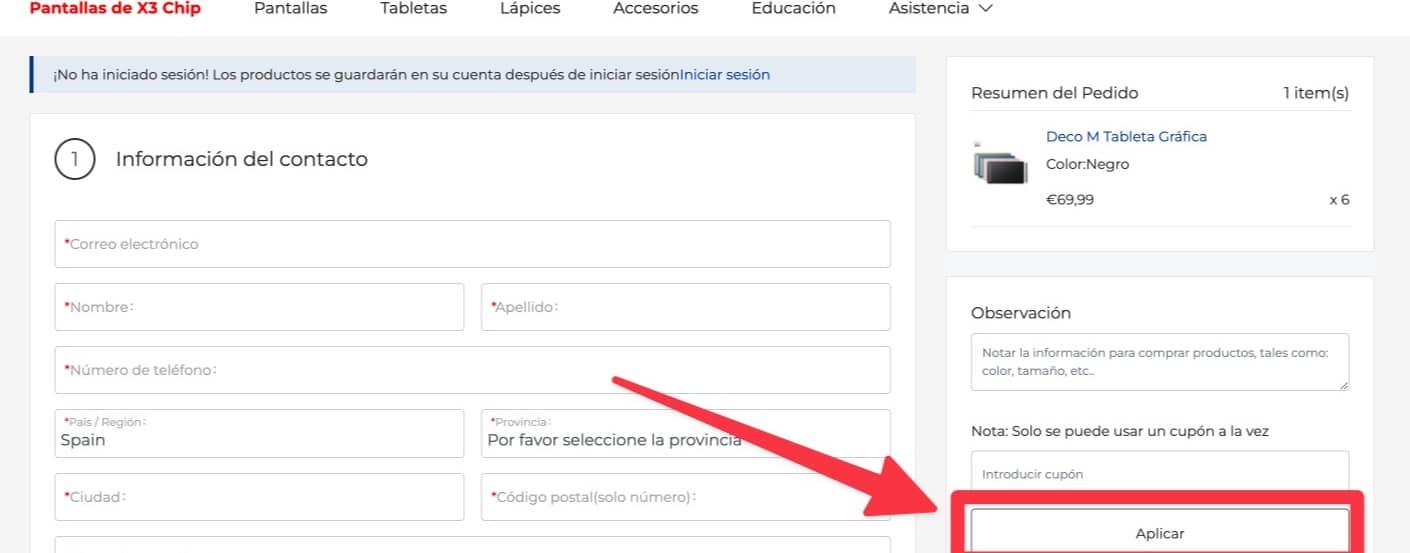Screen dimensions: 1410x553
Task: Click the Iniciar sesión link
Action: pos(725,75)
